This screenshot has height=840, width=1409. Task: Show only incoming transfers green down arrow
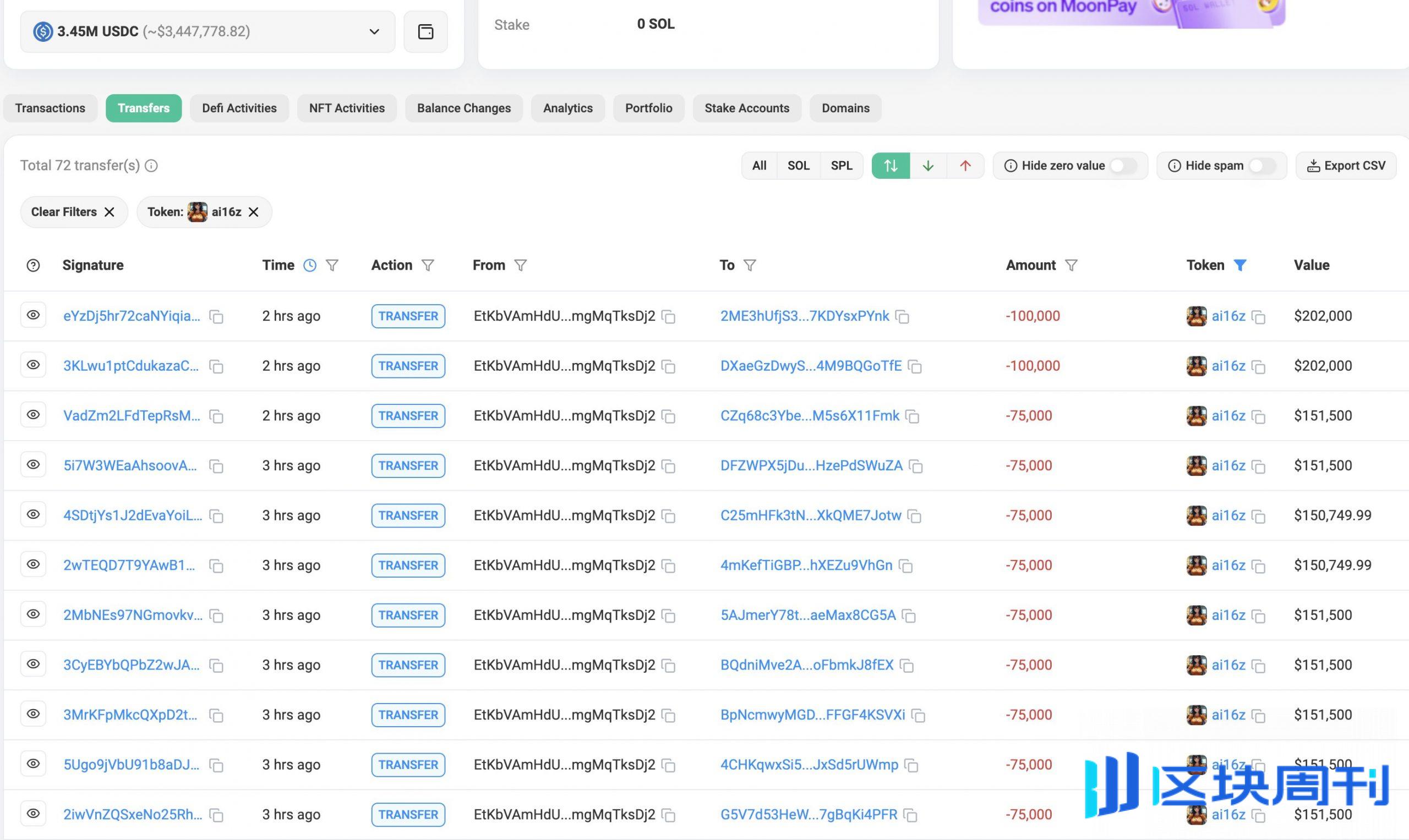pyautogui.click(x=927, y=166)
